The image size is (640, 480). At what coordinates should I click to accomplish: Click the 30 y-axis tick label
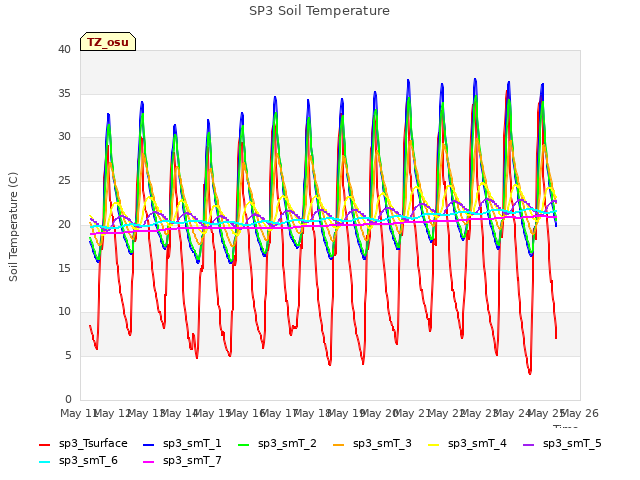coord(64,137)
